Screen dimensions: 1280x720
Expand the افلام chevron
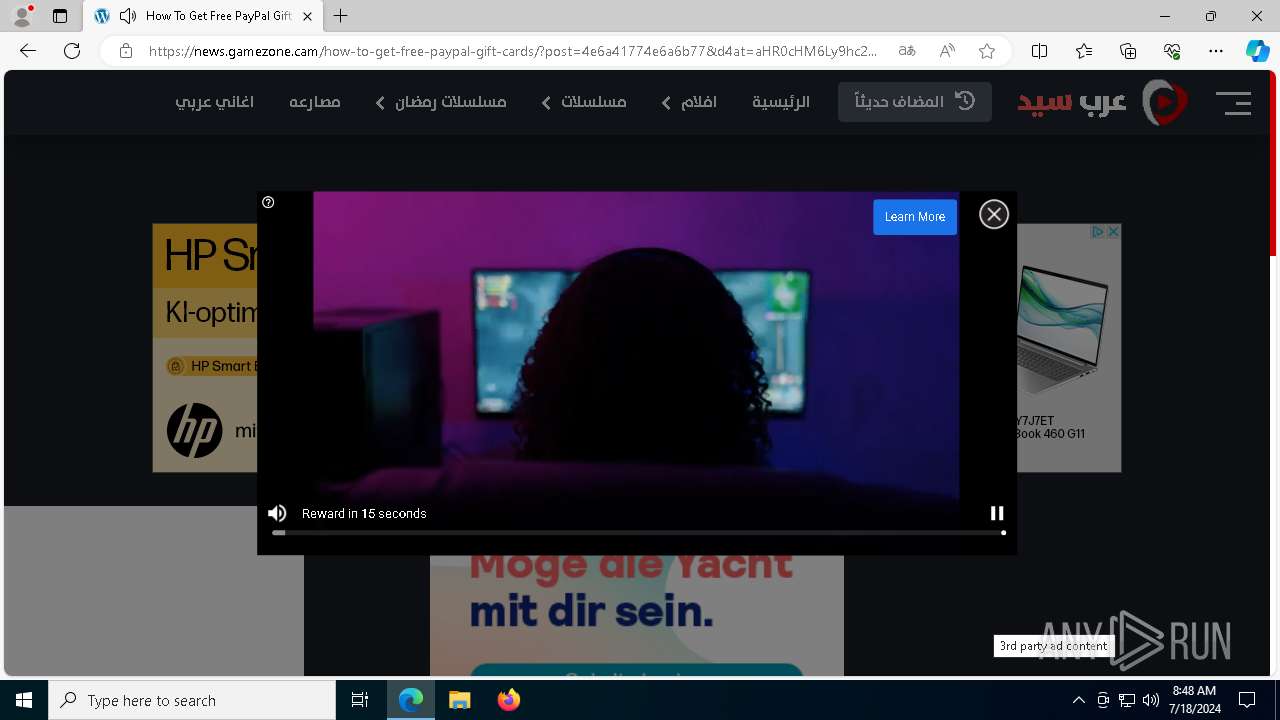[666, 103]
